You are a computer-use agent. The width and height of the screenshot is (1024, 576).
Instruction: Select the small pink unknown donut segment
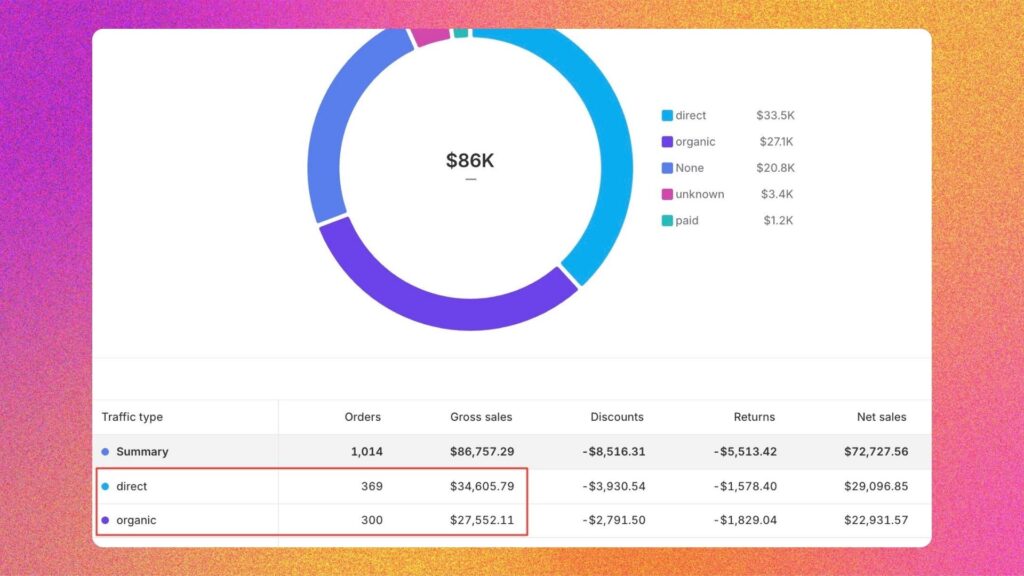pos(430,36)
